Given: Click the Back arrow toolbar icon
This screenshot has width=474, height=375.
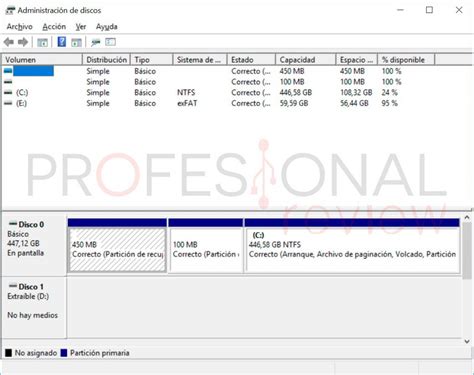Looking at the screenshot, I should coord(9,42).
